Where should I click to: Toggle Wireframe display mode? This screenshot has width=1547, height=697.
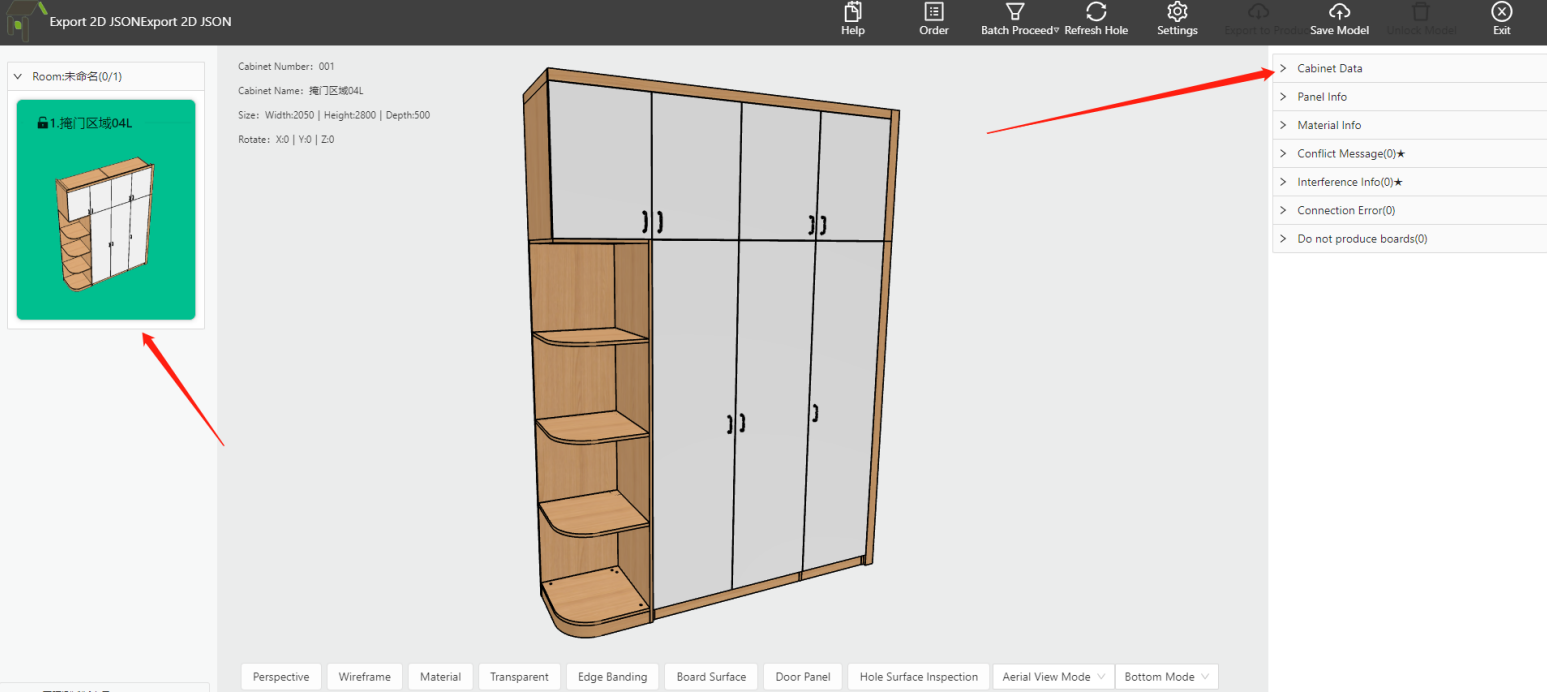(365, 677)
